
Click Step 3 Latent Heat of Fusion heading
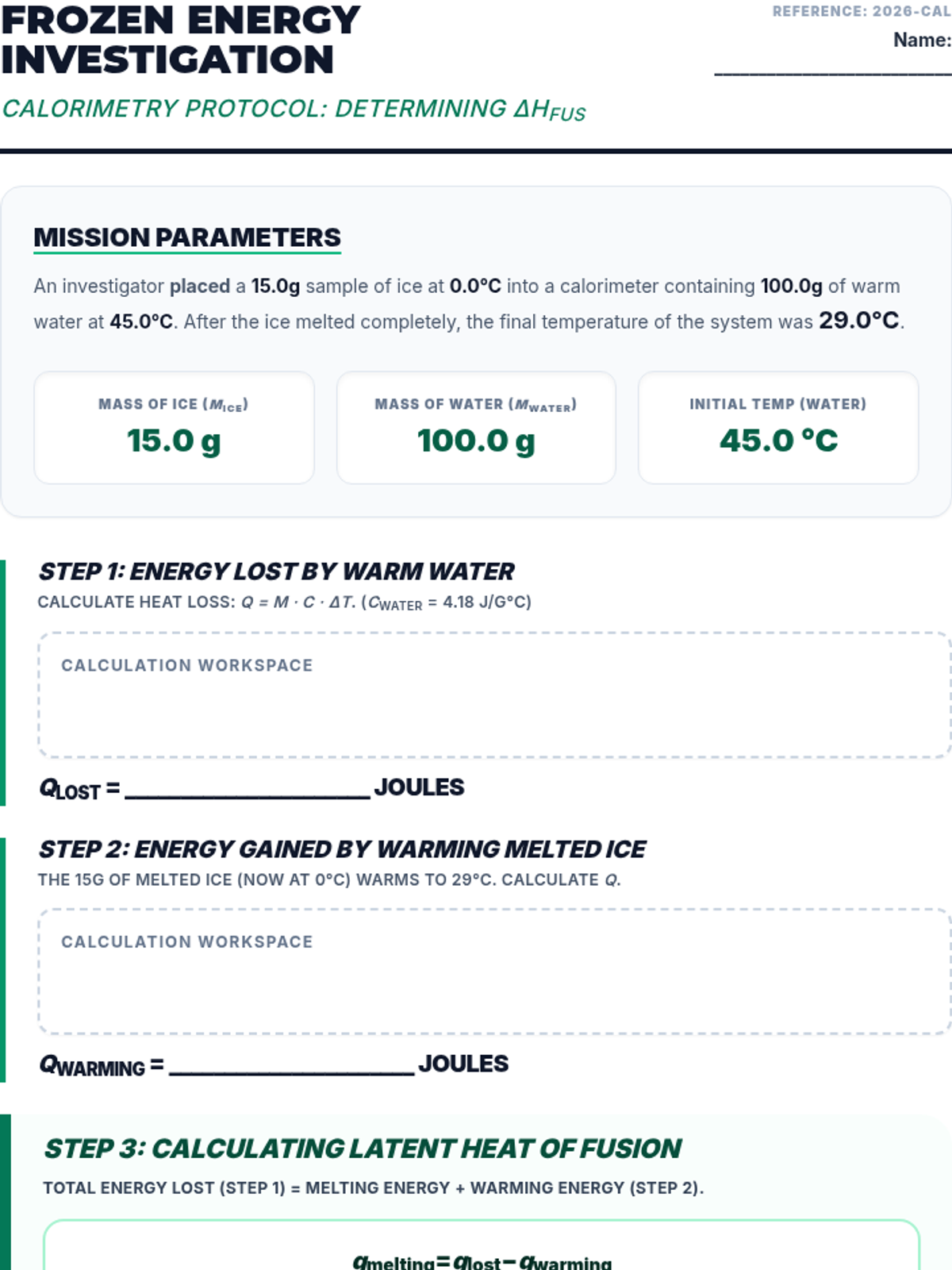[363, 1149]
